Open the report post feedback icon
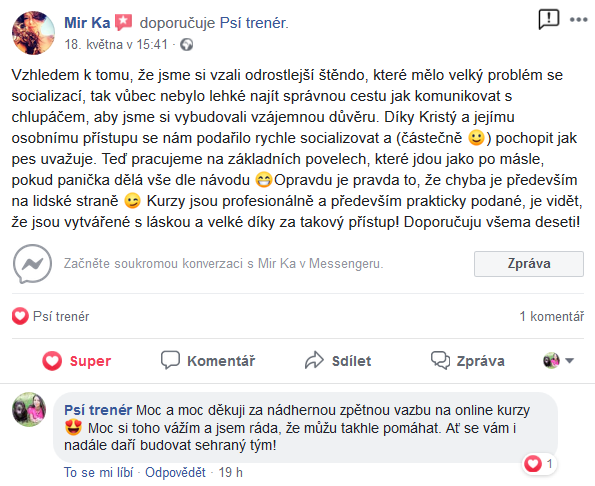Image resolution: width=595 pixels, height=486 pixels. pyautogui.click(x=548, y=19)
